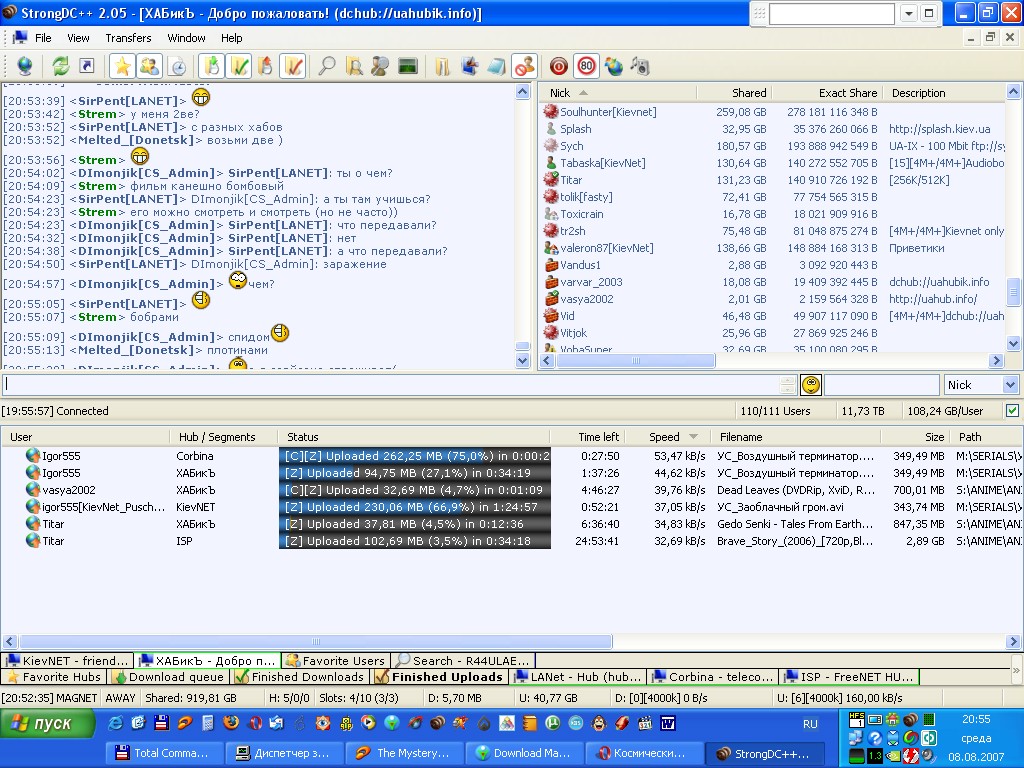Click http://splash.kiev.ua description text
The height and width of the screenshot is (768, 1024).
[x=939, y=129]
